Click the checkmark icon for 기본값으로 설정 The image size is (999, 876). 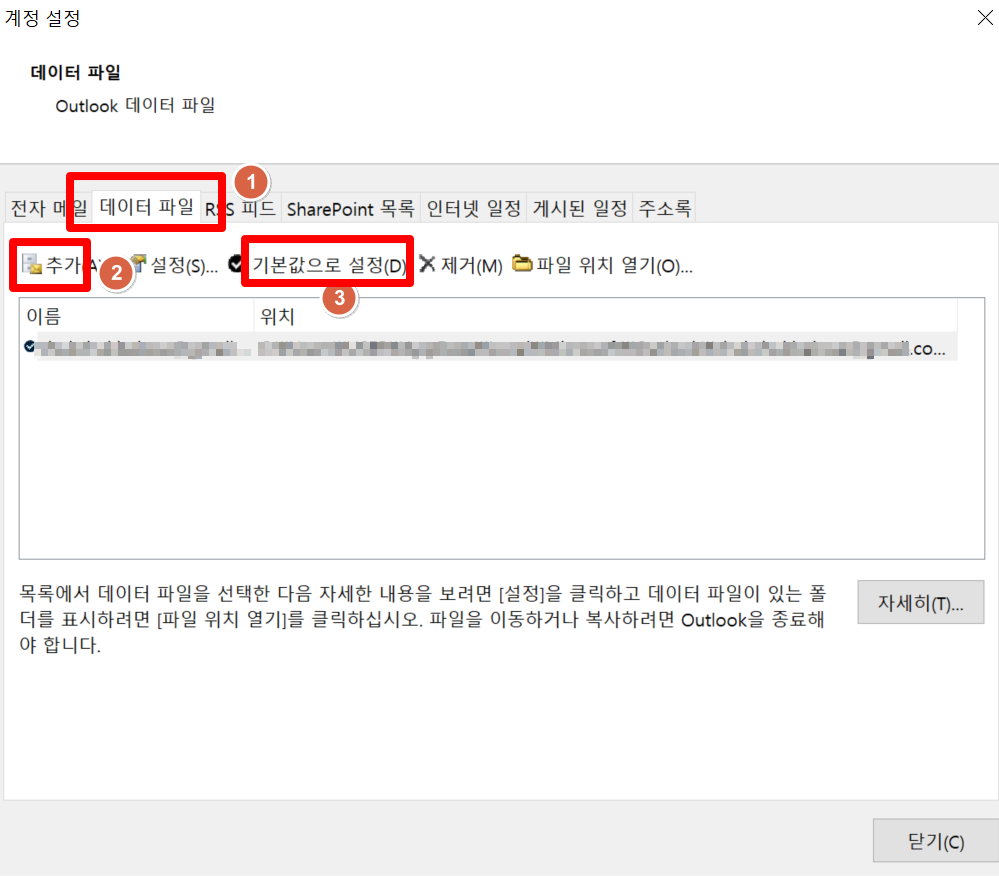pyautogui.click(x=236, y=263)
